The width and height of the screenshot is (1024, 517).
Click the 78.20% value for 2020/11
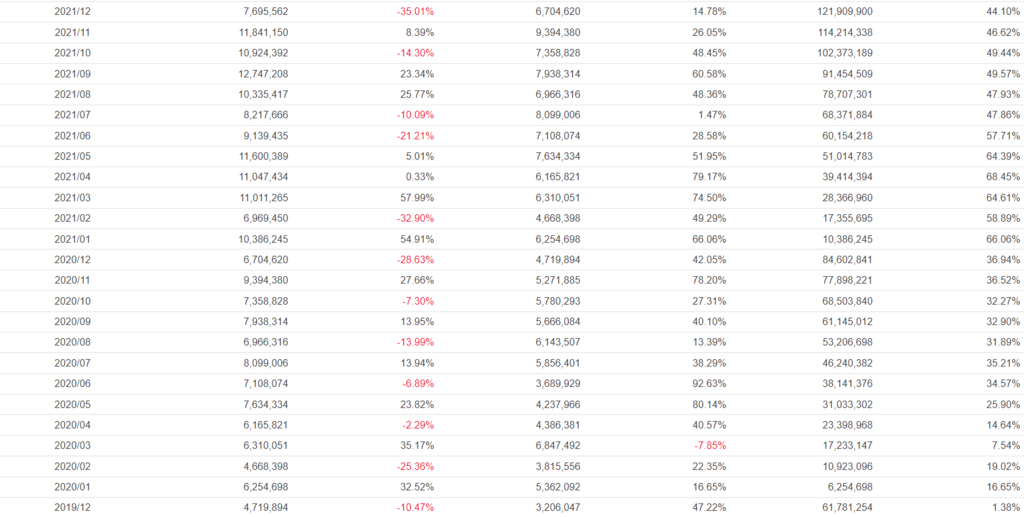tap(705, 280)
